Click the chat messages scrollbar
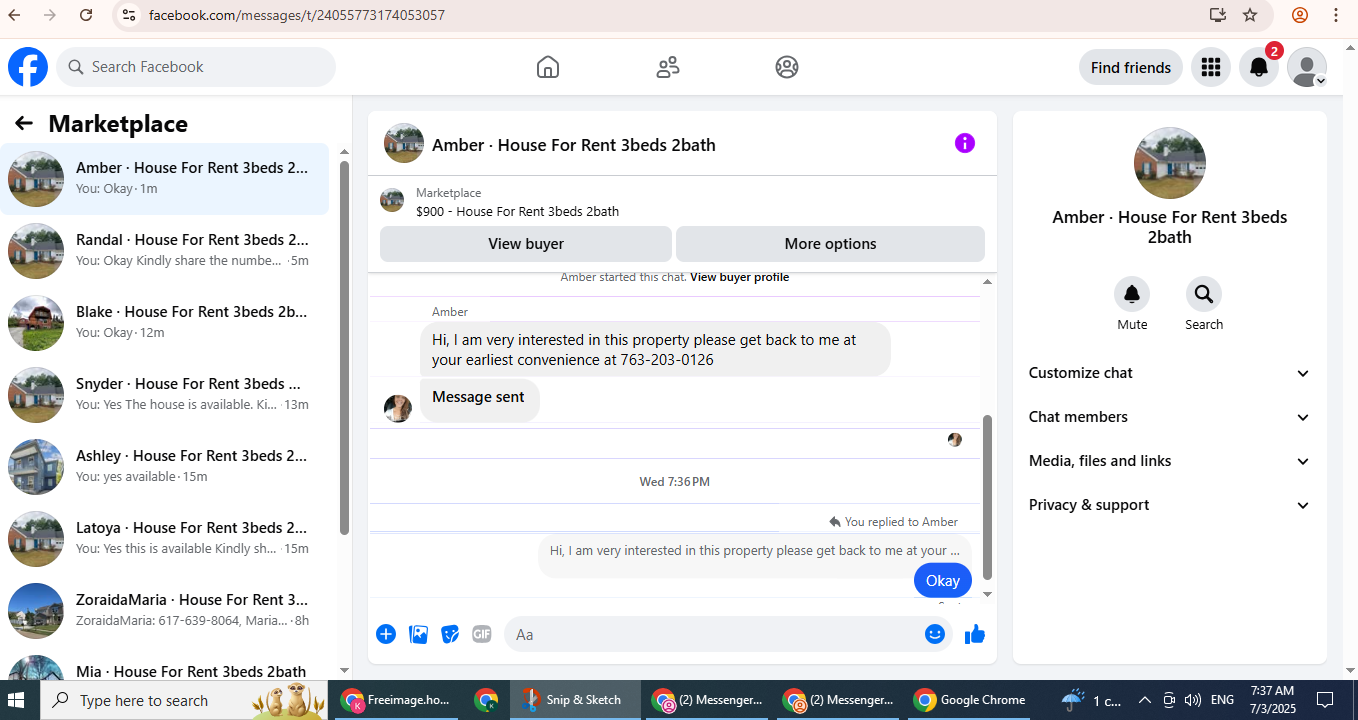Screen dimensions: 1358x720 coord(987,497)
